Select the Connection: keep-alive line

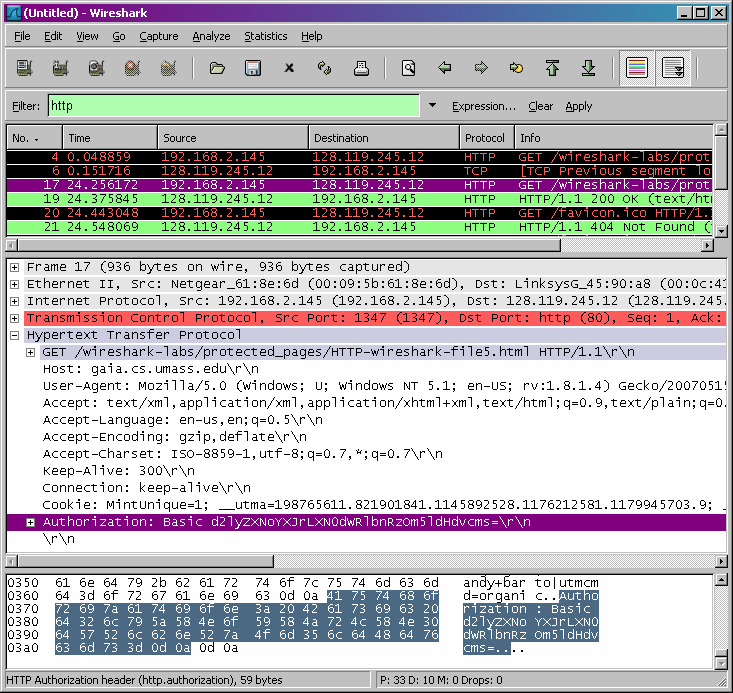pyautogui.click(x=146, y=488)
